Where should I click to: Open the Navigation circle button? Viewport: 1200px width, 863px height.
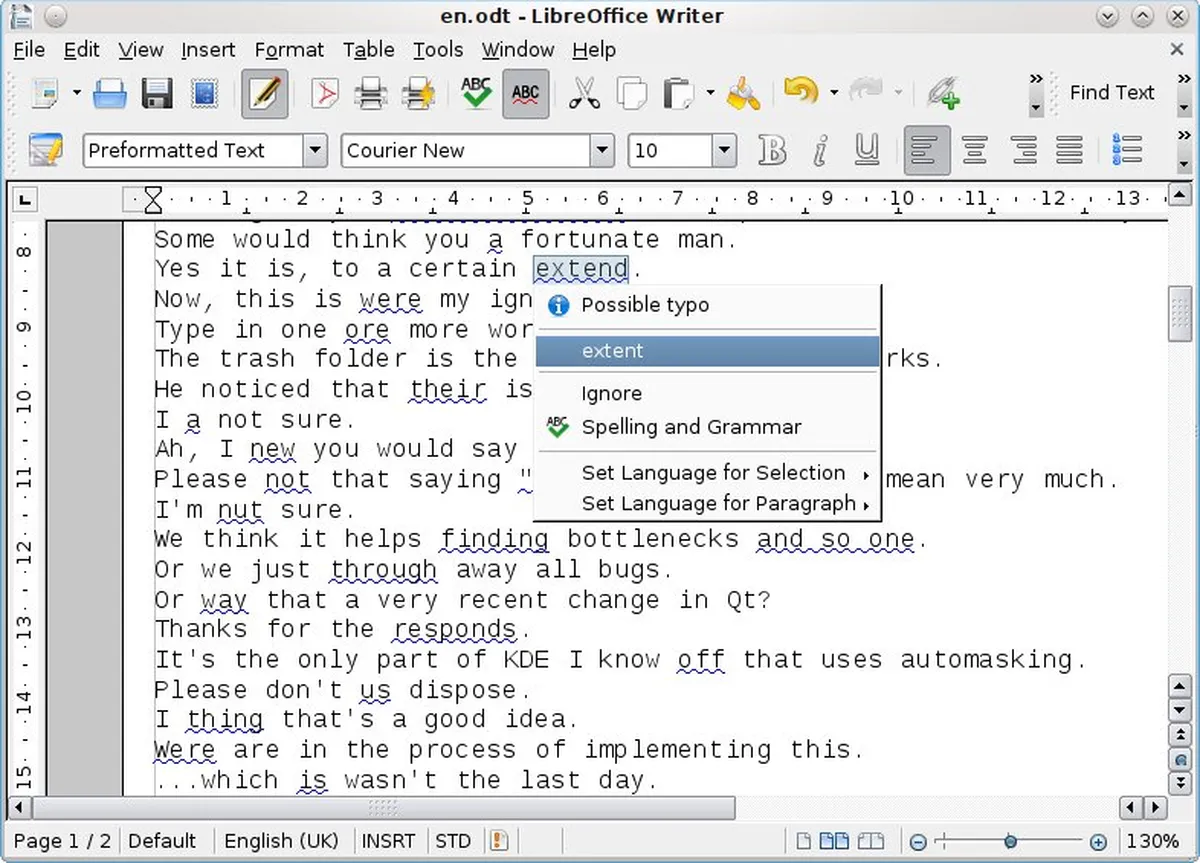[1180, 759]
